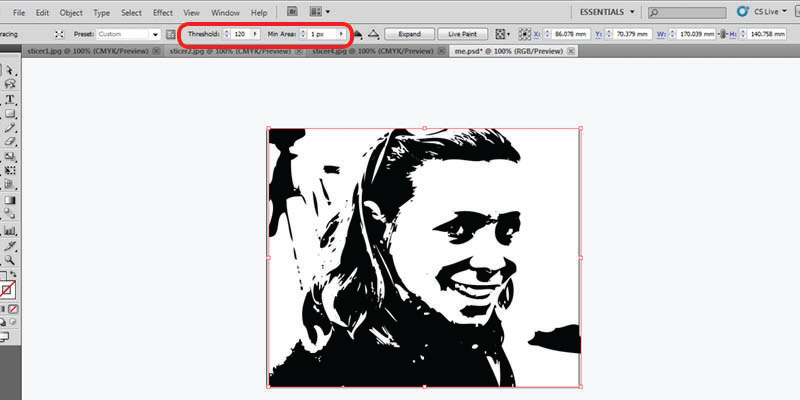
Task: Toggle the constrain width and height link
Action: click(722, 34)
